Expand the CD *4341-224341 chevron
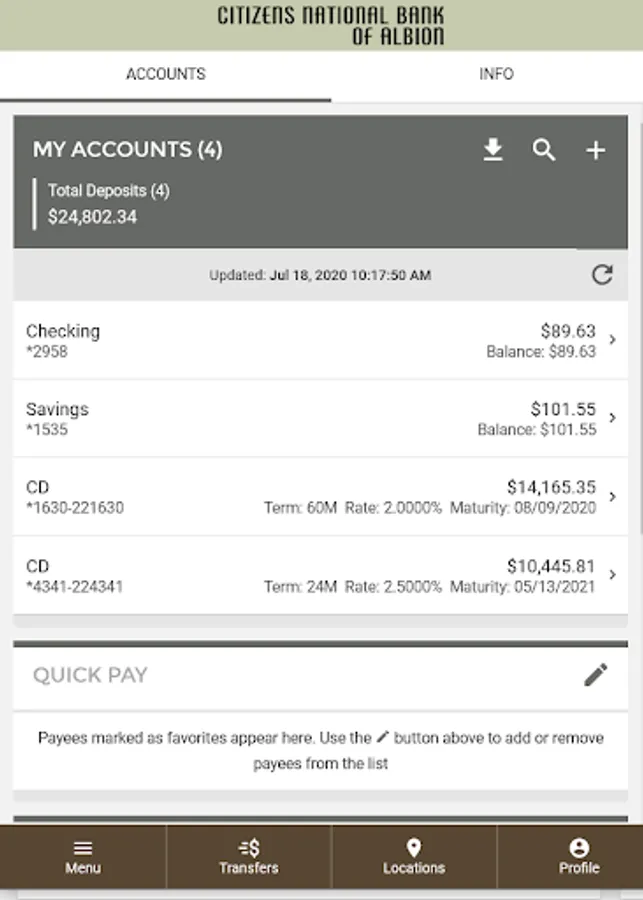The height and width of the screenshot is (900, 643). click(613, 575)
